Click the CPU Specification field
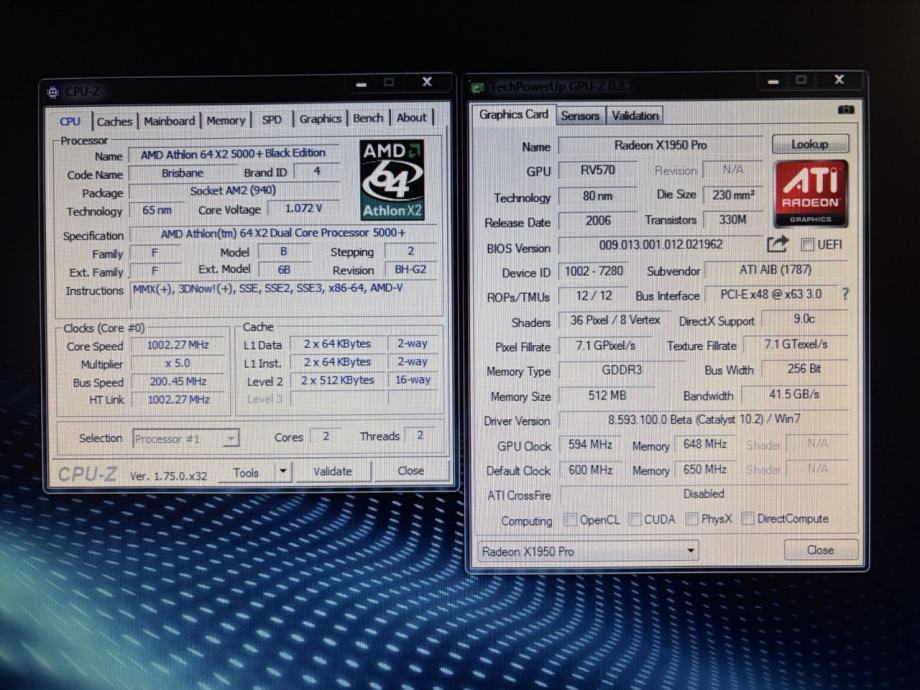 pos(283,233)
